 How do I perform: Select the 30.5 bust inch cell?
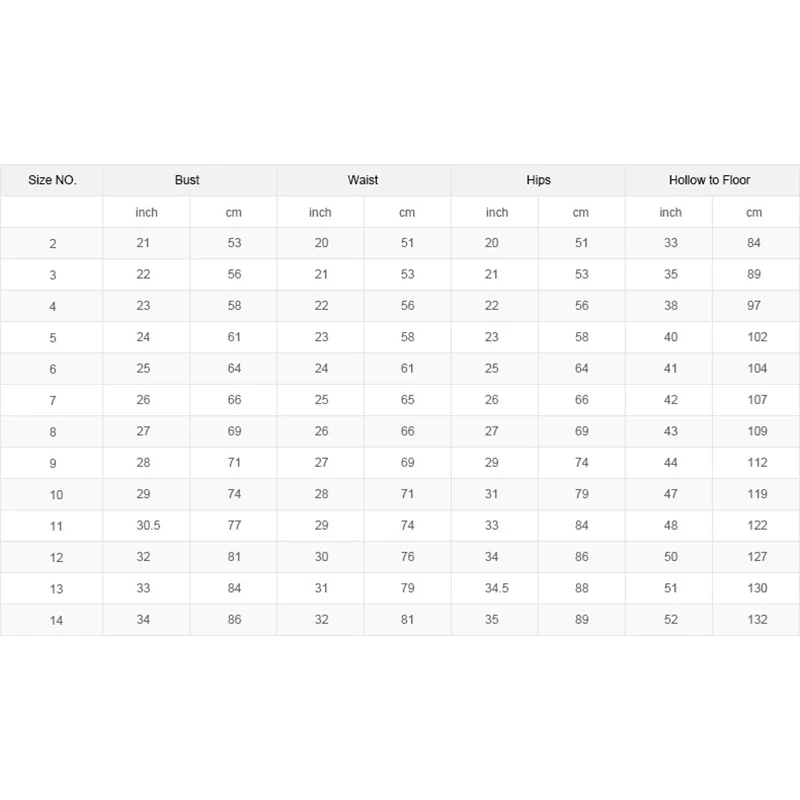[x=147, y=525]
